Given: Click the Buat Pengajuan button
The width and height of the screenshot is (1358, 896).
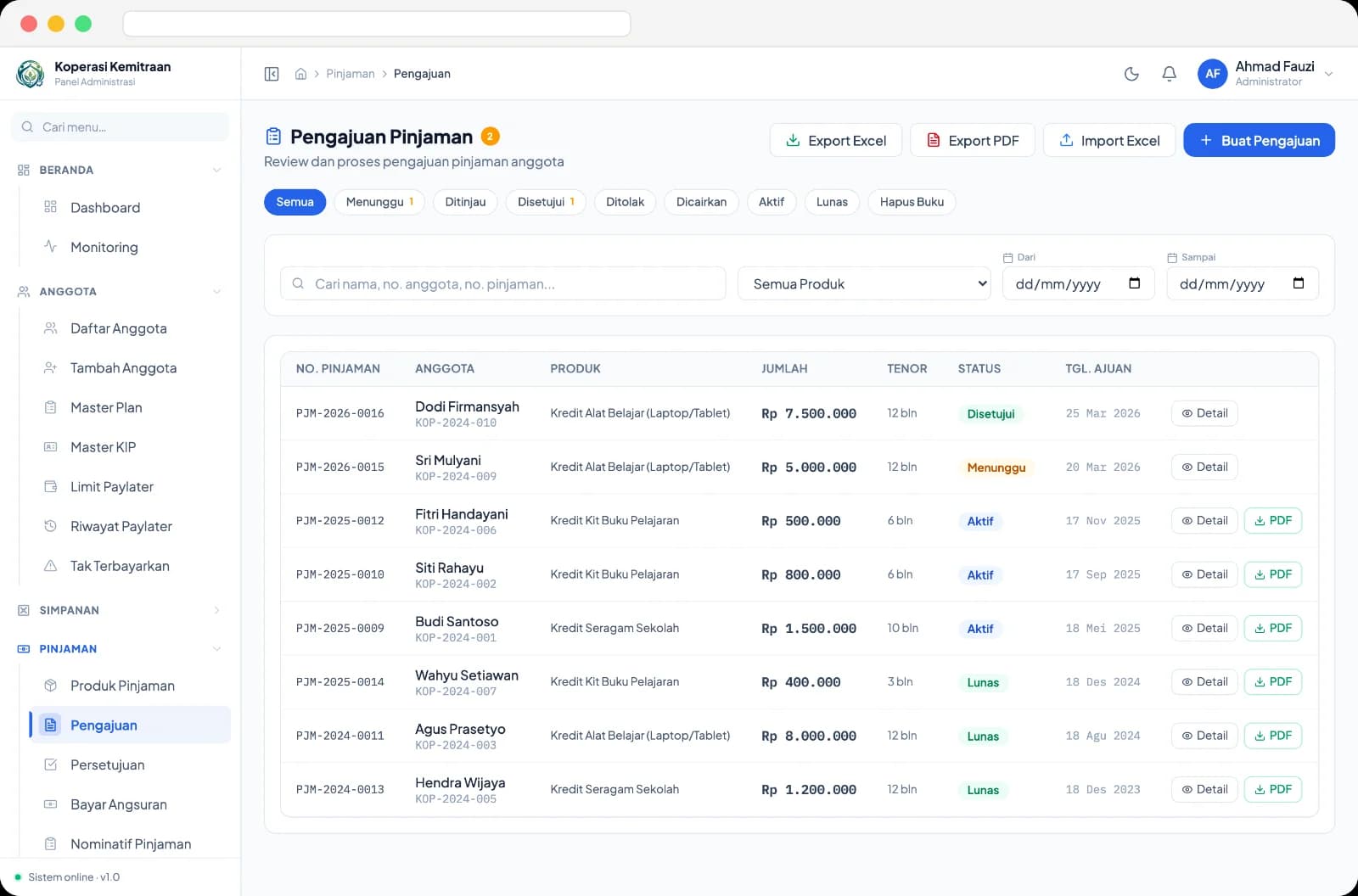Looking at the screenshot, I should [1259, 140].
